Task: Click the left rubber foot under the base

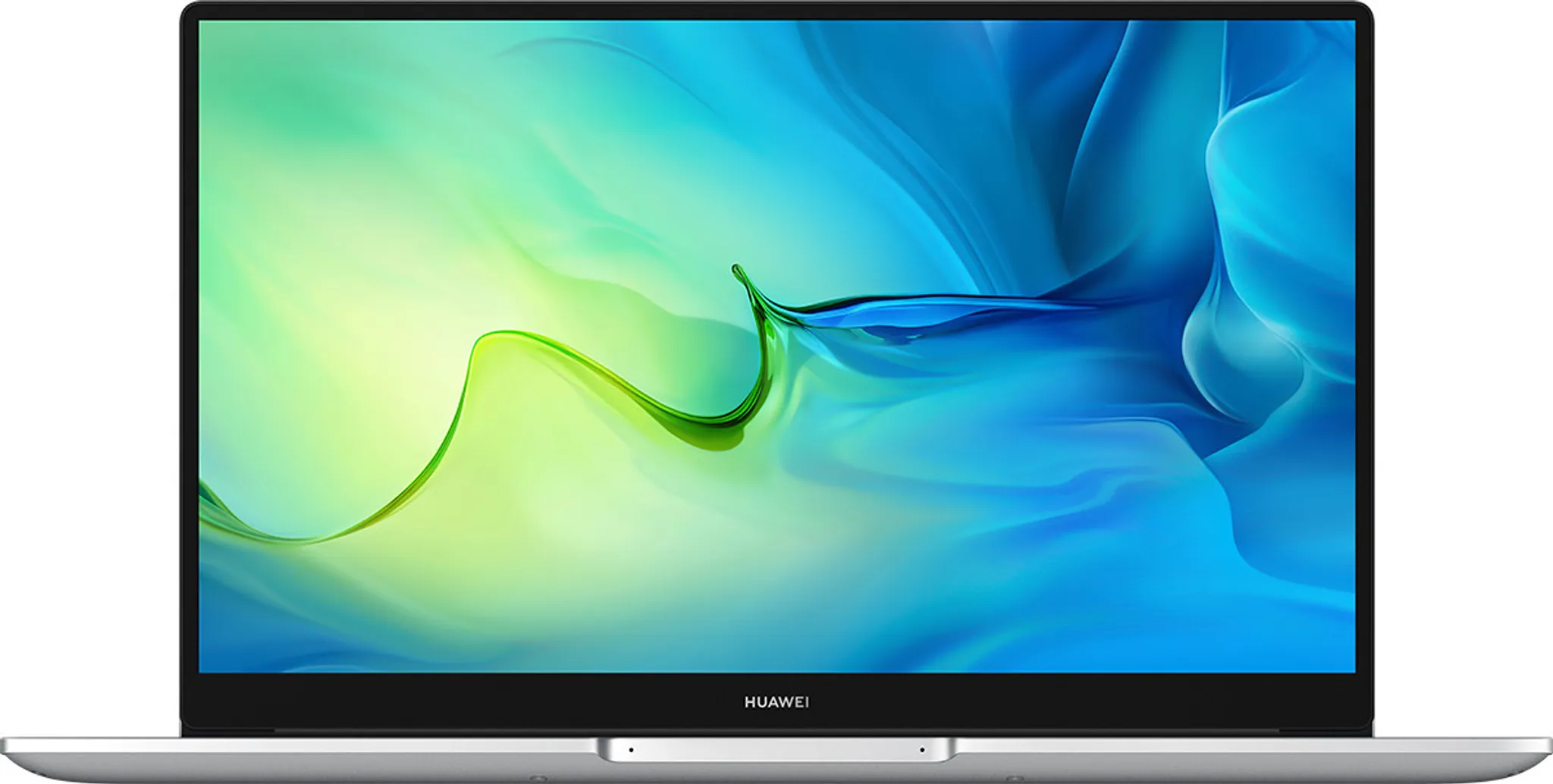Action: click(538, 779)
